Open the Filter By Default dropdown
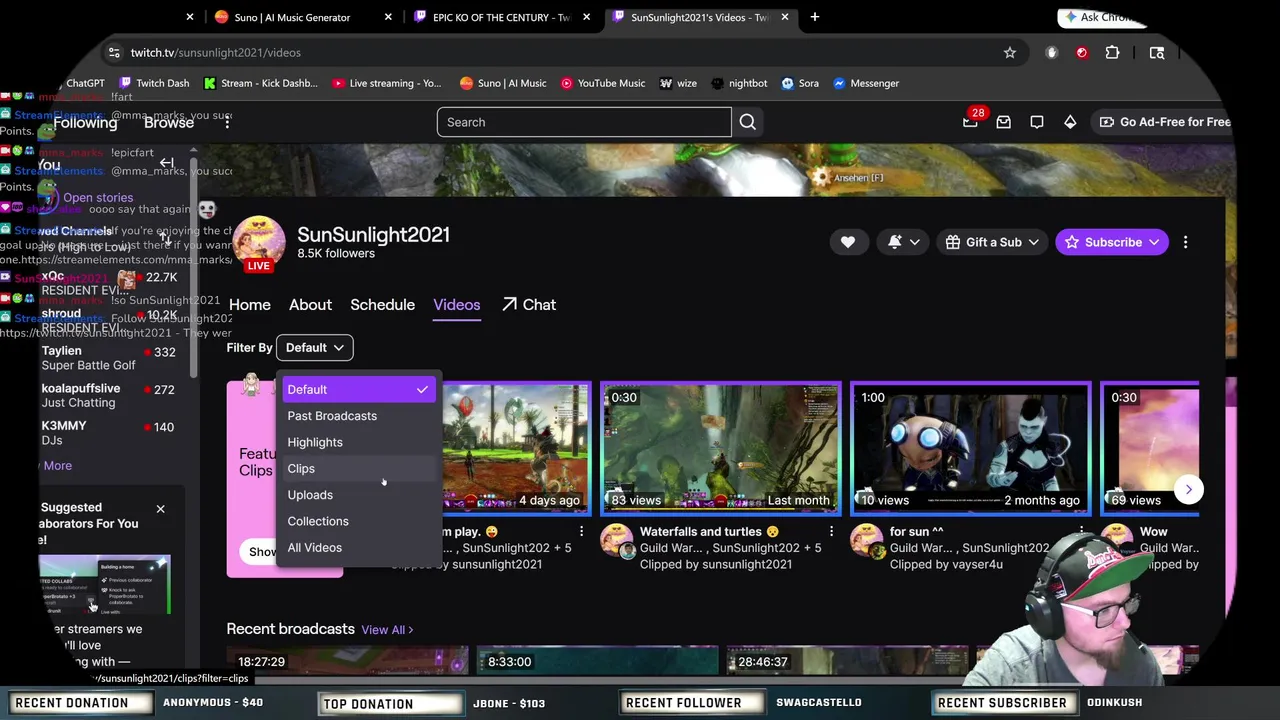 pyautogui.click(x=314, y=347)
